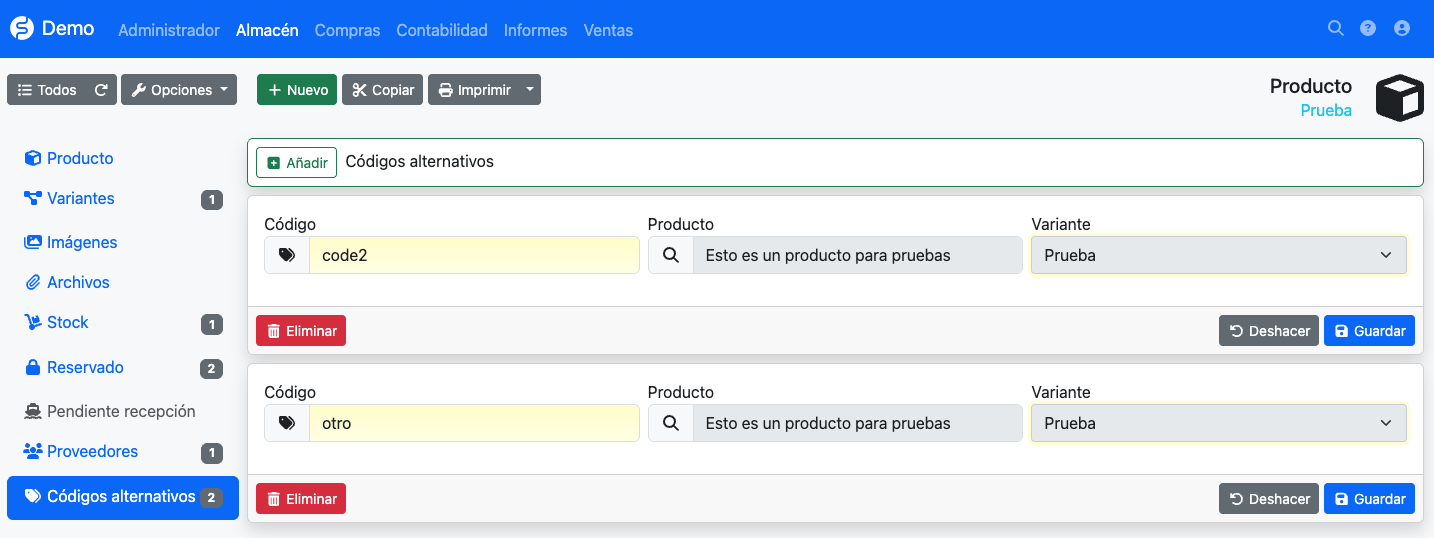The image size is (1434, 538).
Task: Click the black product box icon
Action: (x=1399, y=98)
